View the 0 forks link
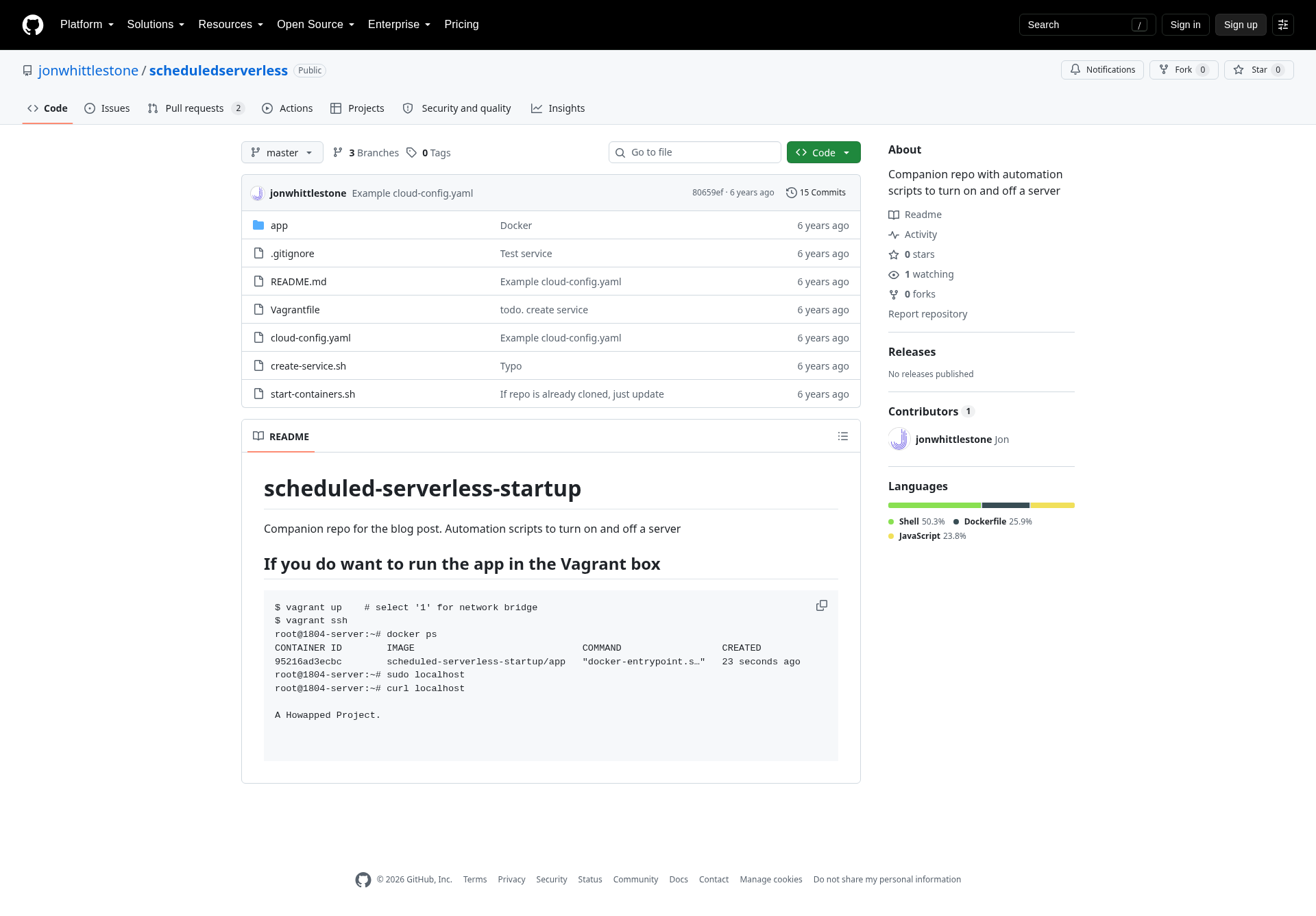Viewport: 1316px width, 916px height. tap(912, 294)
